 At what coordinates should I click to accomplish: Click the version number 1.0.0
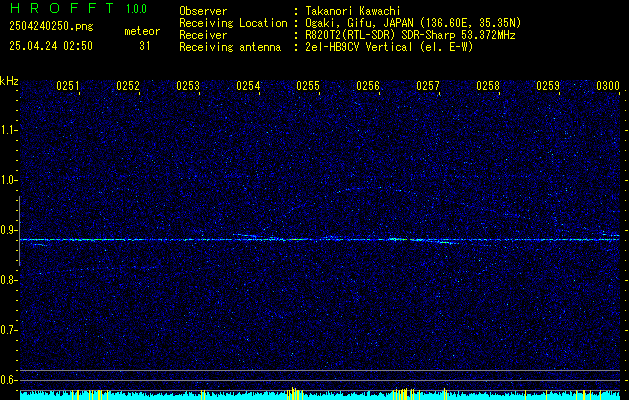pos(136,9)
